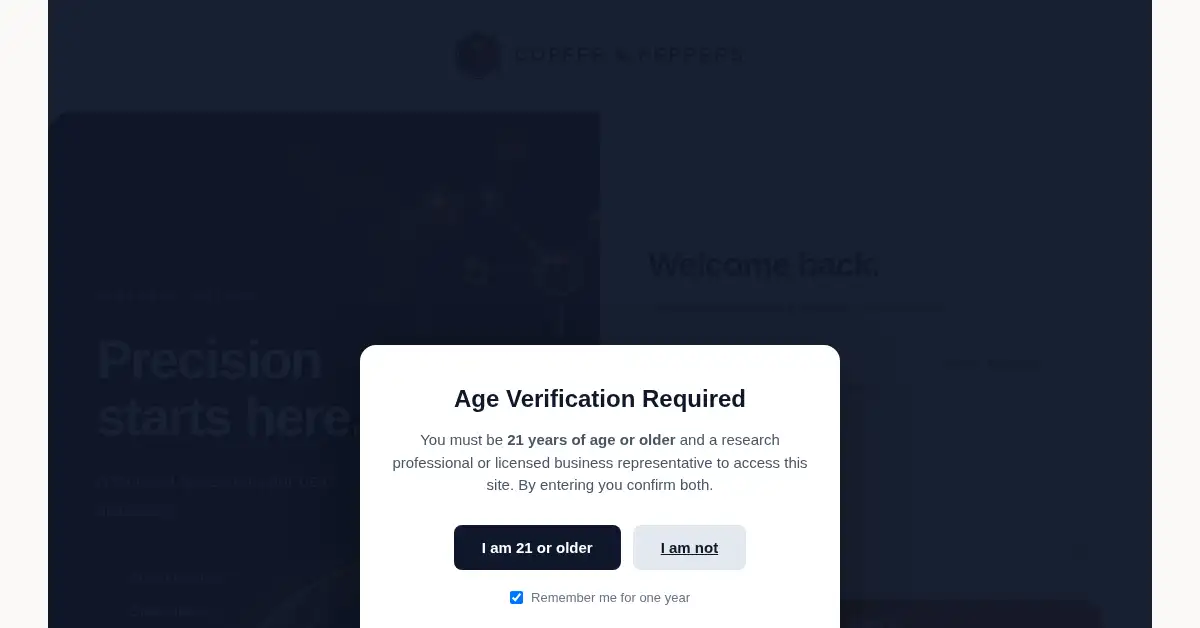The height and width of the screenshot is (628, 1200).
Task: Click the blurred first list item in hero panel
Action: pos(177,578)
